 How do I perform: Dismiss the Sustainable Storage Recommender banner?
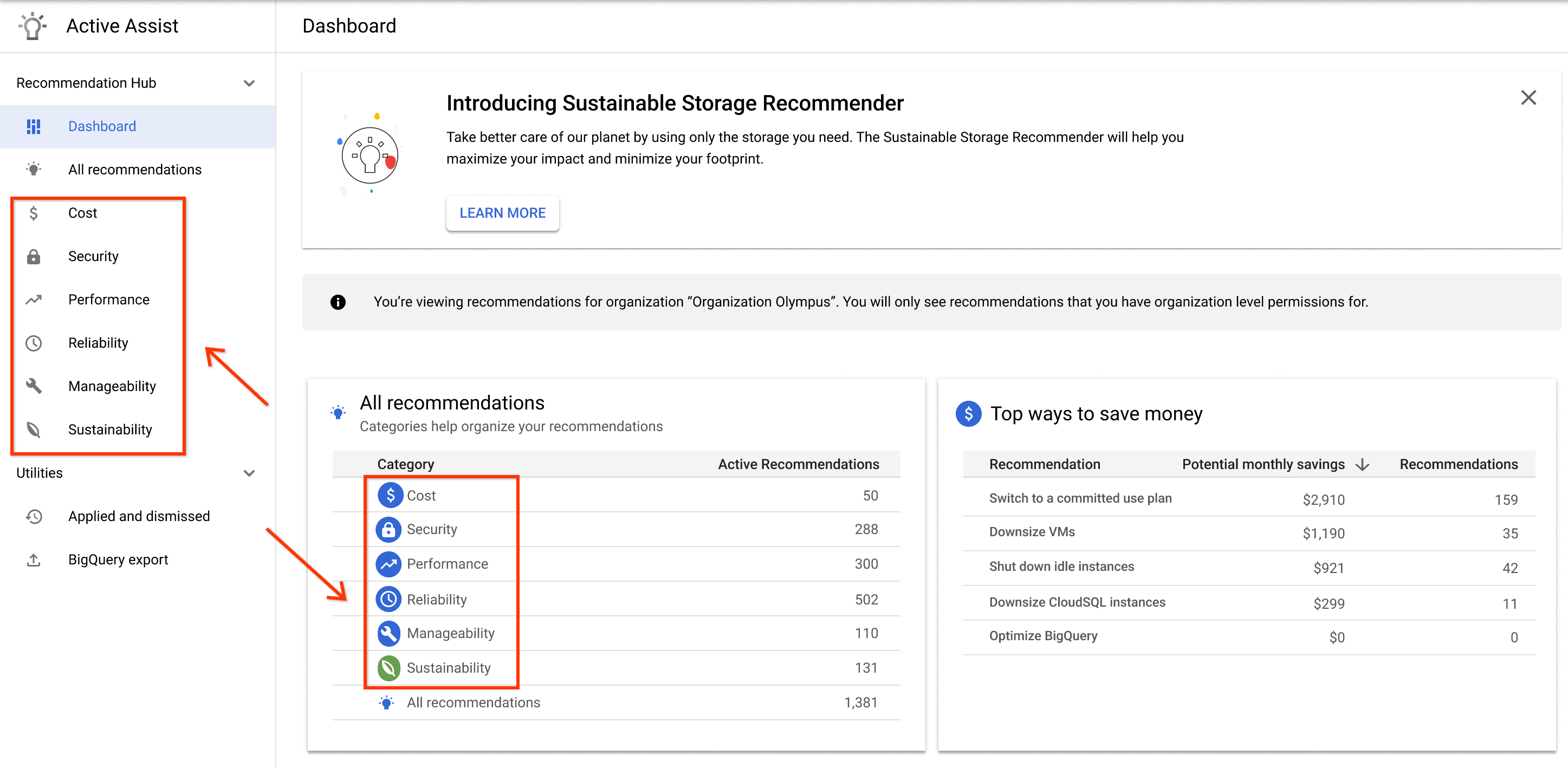[x=1528, y=97]
